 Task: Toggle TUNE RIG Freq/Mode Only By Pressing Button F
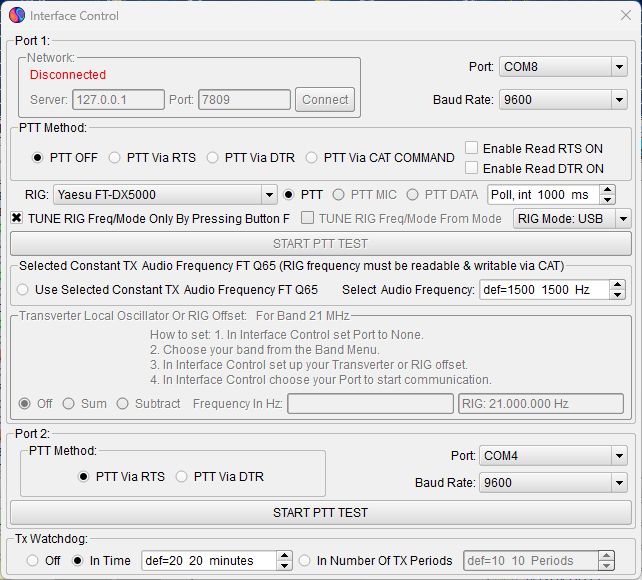tap(17, 218)
